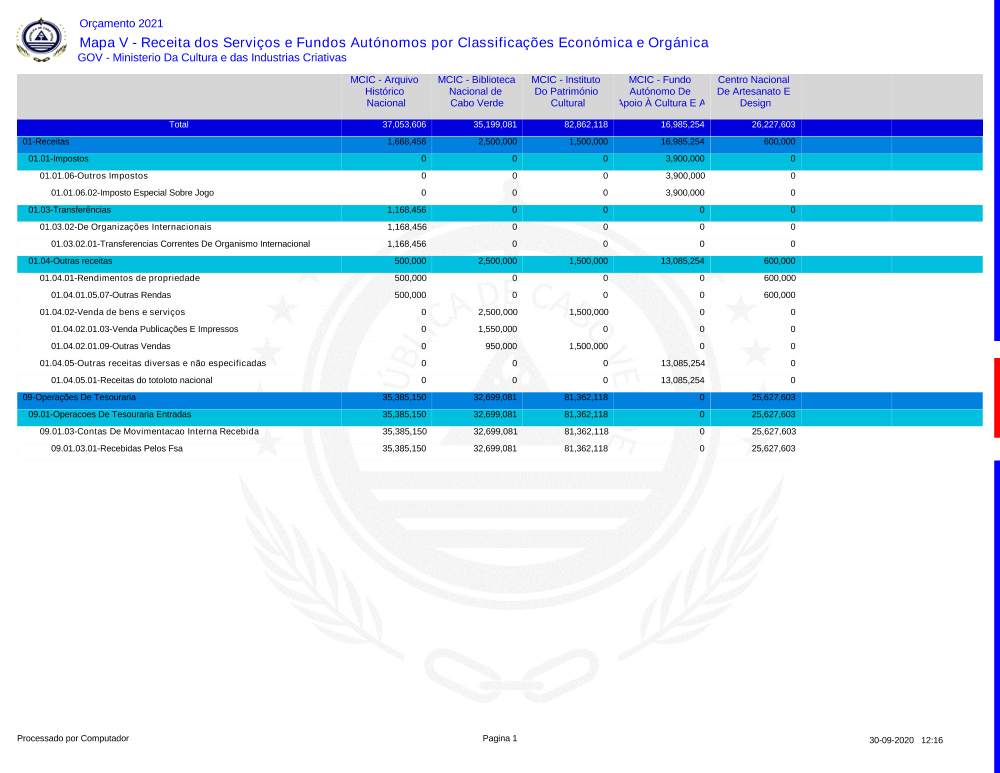Screen dimensions: 1000x773
Task: Select 09.01.03.01-Recebidas Pelos Fsa entry
Action: 117,449
